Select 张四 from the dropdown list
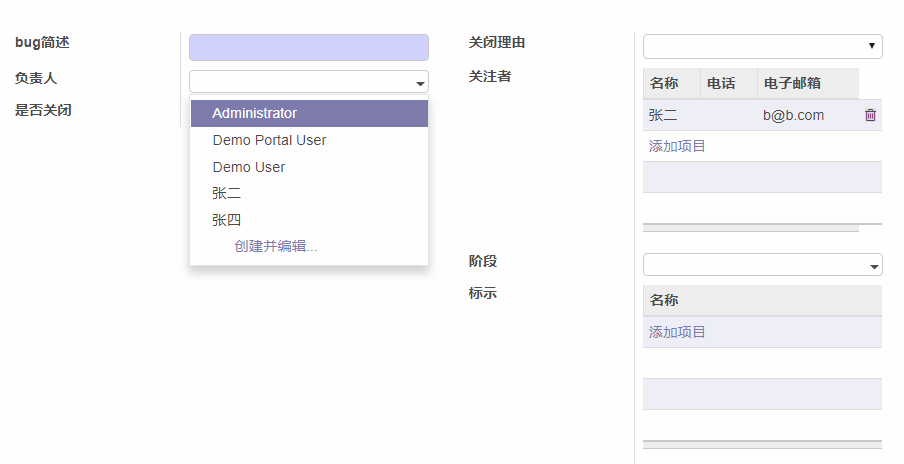The height and width of the screenshot is (464, 904). pyautogui.click(x=309, y=220)
